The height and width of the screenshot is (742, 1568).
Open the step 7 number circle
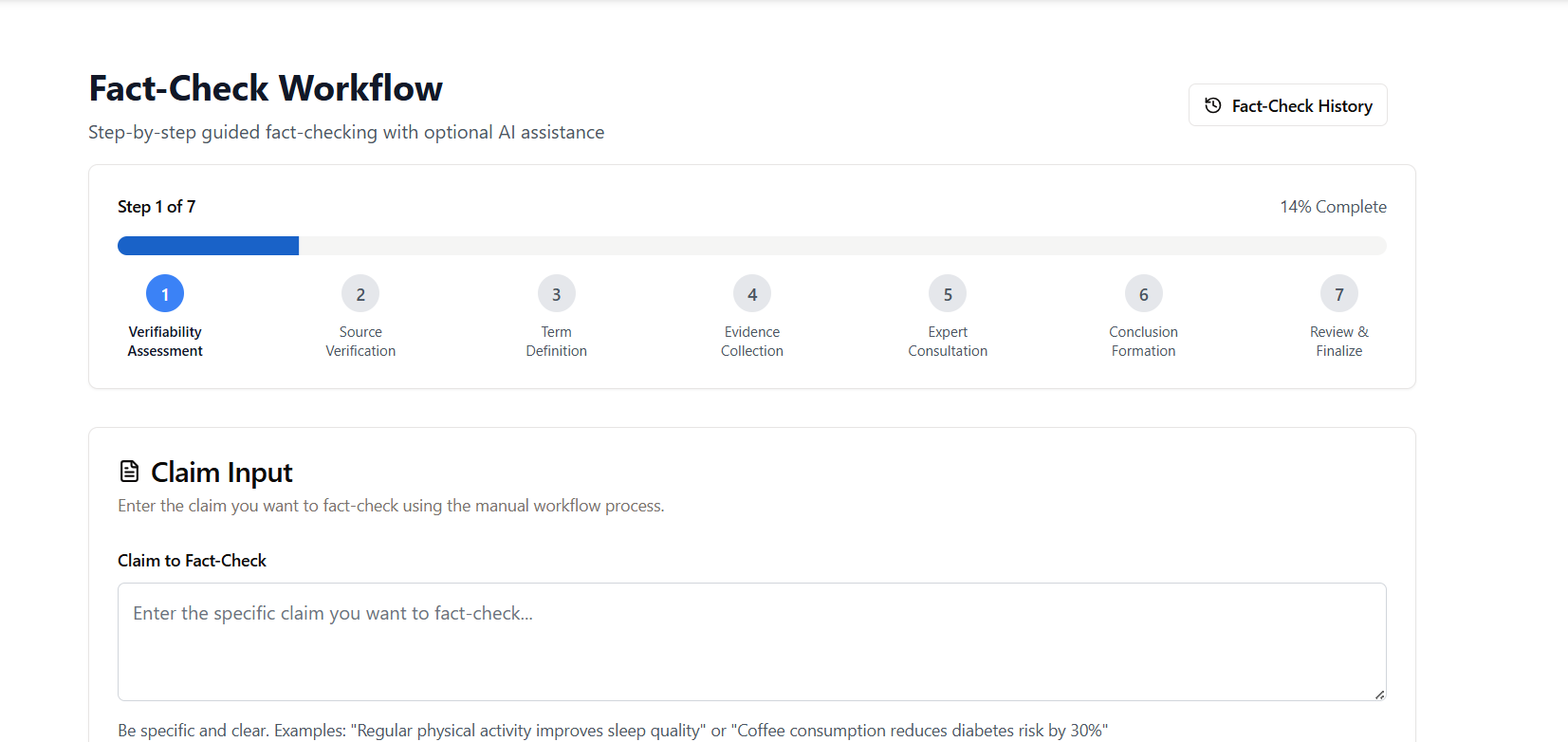1338,294
